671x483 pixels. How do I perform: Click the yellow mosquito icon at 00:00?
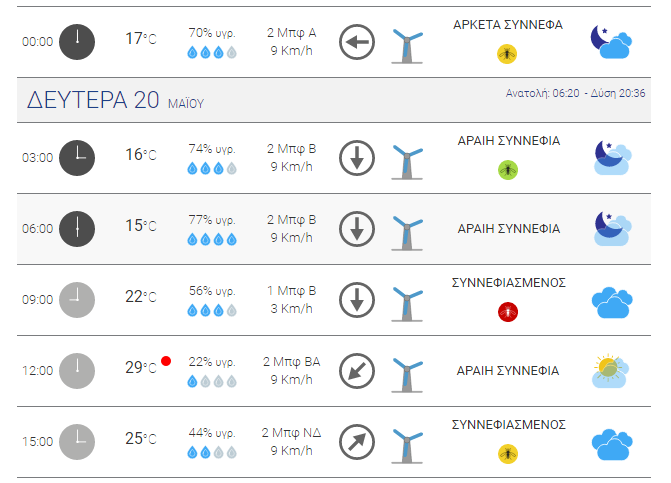click(507, 54)
